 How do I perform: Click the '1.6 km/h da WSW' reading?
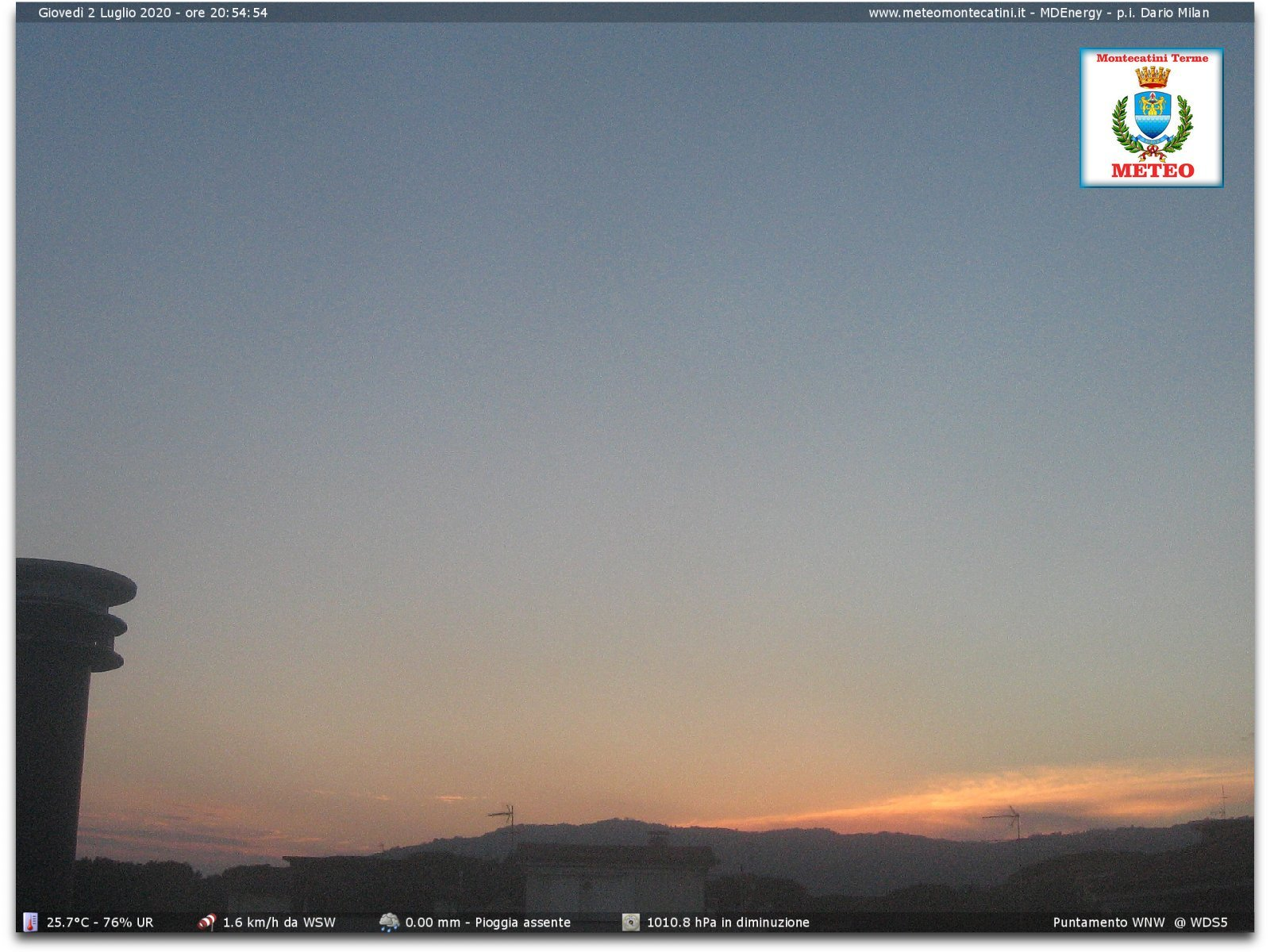pos(279,922)
